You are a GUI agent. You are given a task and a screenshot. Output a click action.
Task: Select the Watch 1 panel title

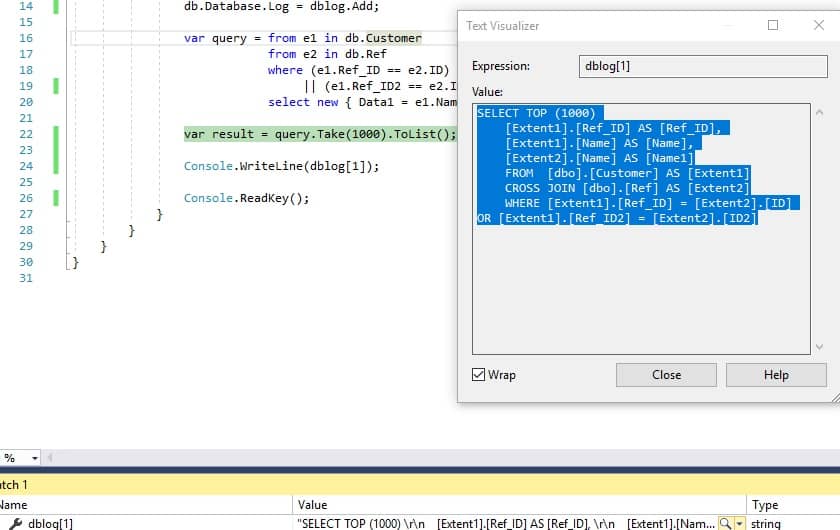(13, 485)
